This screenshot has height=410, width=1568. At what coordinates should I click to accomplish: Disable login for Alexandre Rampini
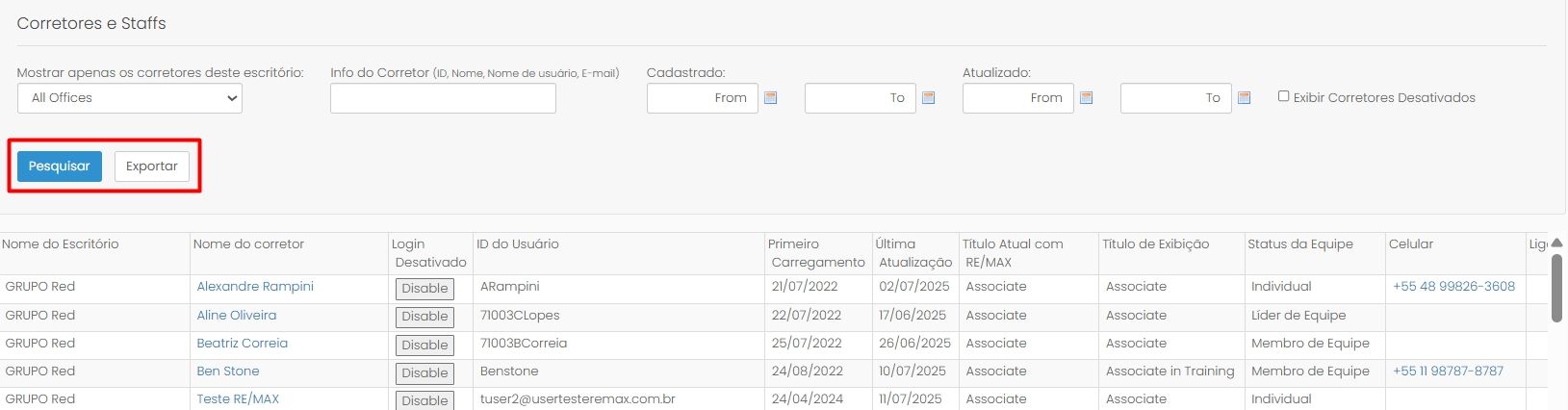[x=424, y=289]
